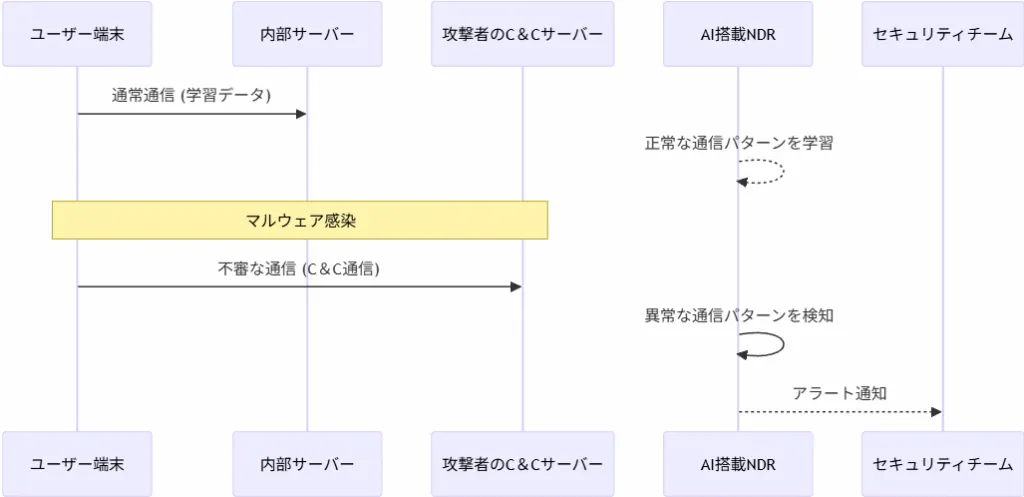This screenshot has height=497, width=1024.
Task: Click the 不審な通信 (C&C通信) message label
Action: click(299, 268)
